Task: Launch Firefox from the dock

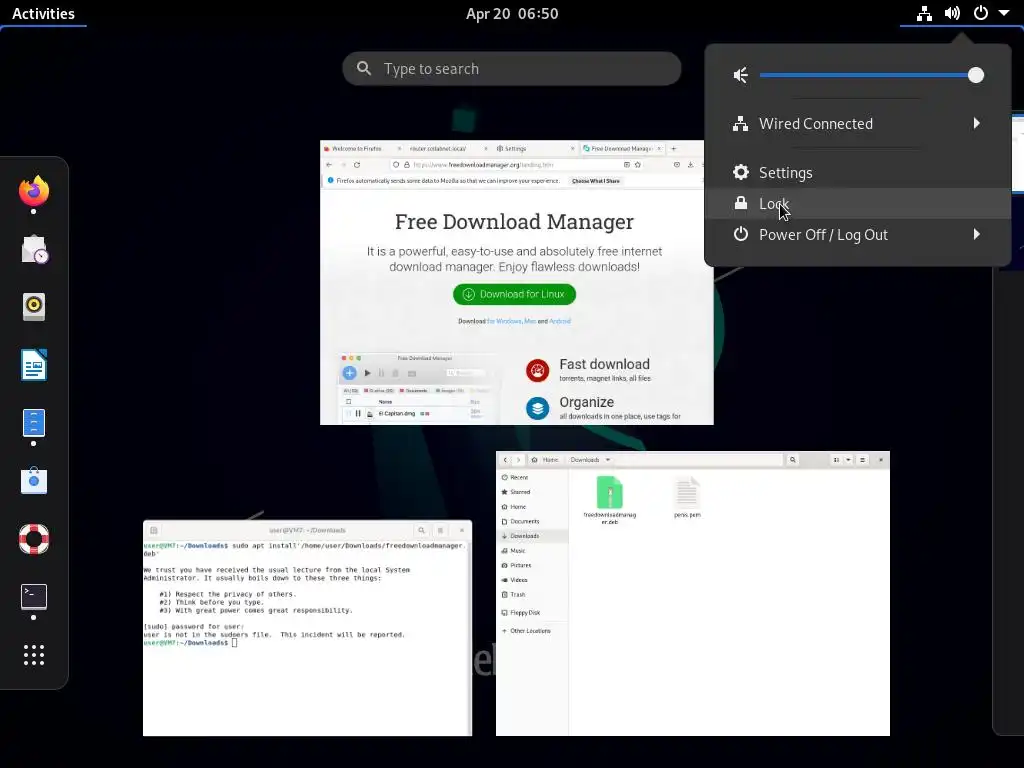Action: coord(34,191)
